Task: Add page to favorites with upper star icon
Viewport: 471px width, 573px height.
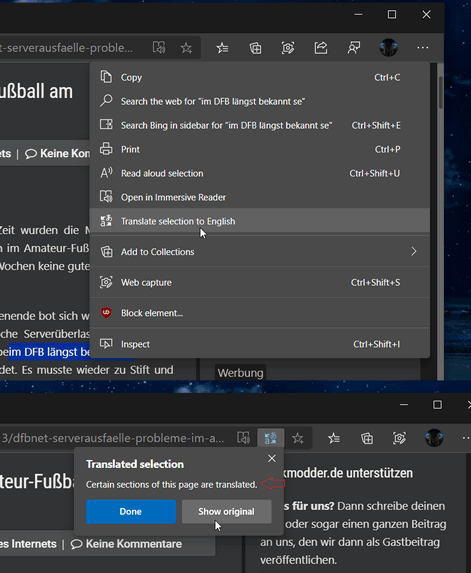Action: tap(186, 48)
